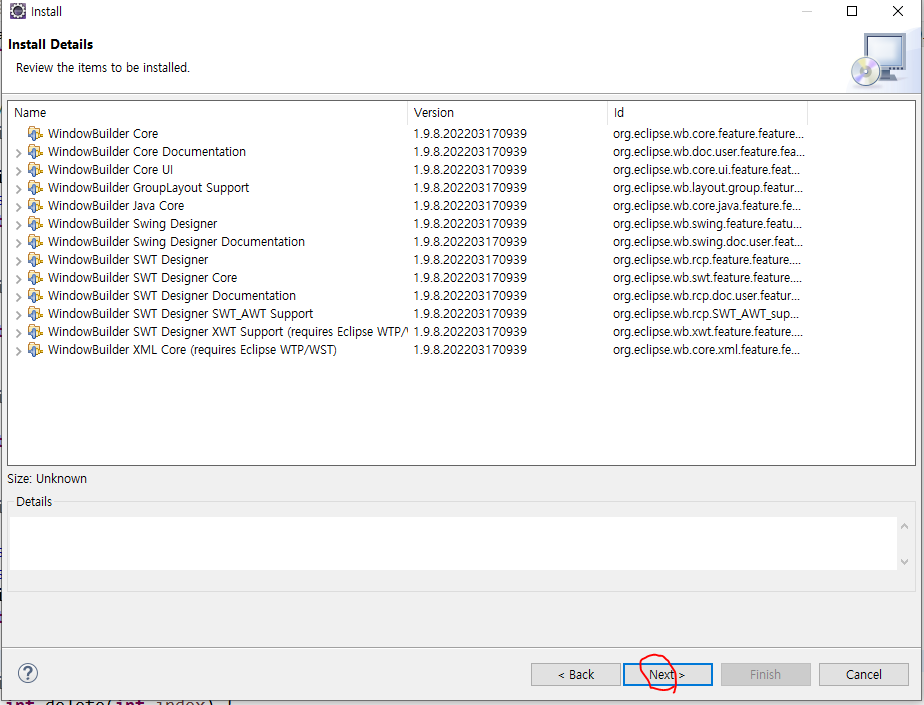Sort by the Name column header
Screen dimensions: 924x705
pyautogui.click(x=207, y=113)
